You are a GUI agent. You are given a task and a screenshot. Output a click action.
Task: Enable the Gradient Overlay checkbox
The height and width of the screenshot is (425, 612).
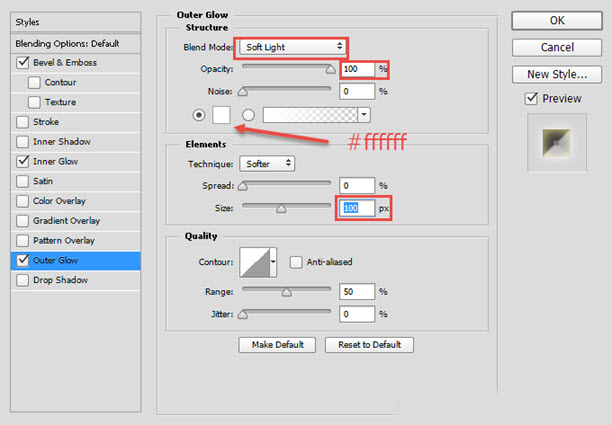pyautogui.click(x=23, y=221)
